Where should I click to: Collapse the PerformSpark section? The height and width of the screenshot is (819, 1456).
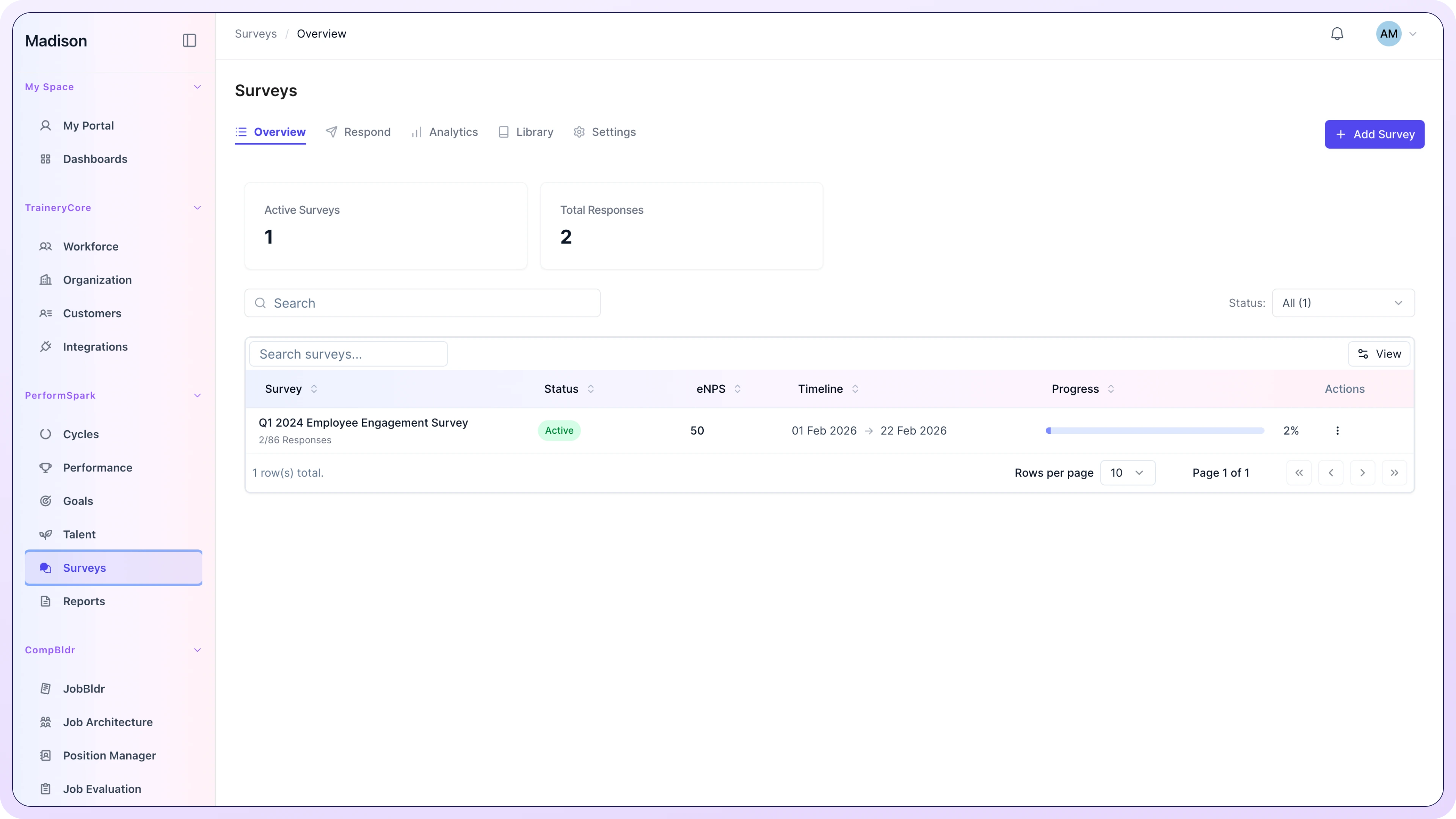197,395
